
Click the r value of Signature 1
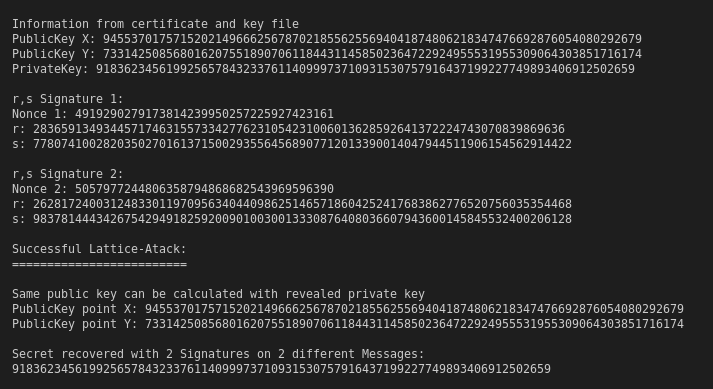pyautogui.click(x=299, y=129)
